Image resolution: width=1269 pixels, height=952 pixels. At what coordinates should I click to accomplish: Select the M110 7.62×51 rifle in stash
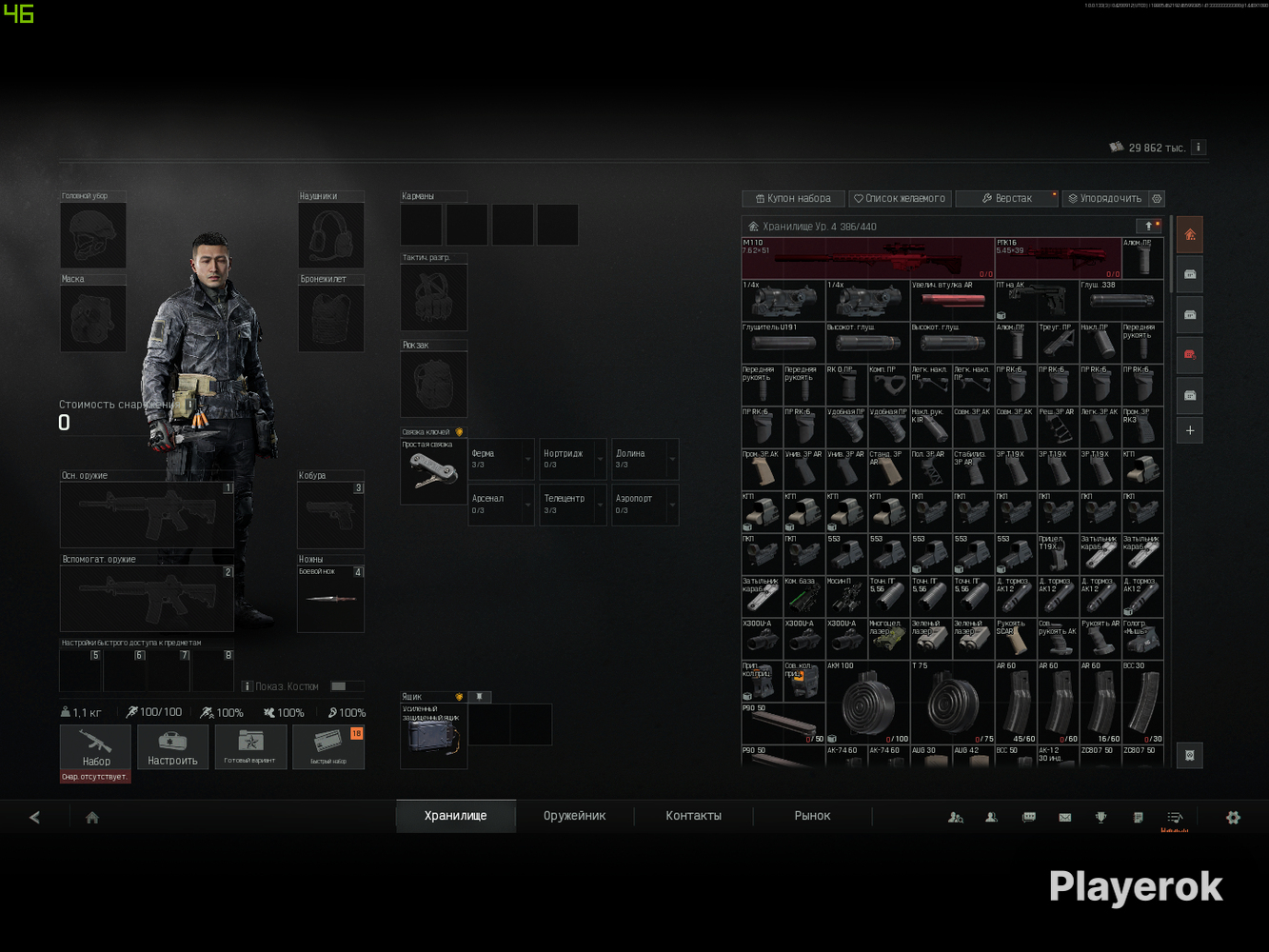coord(867,258)
